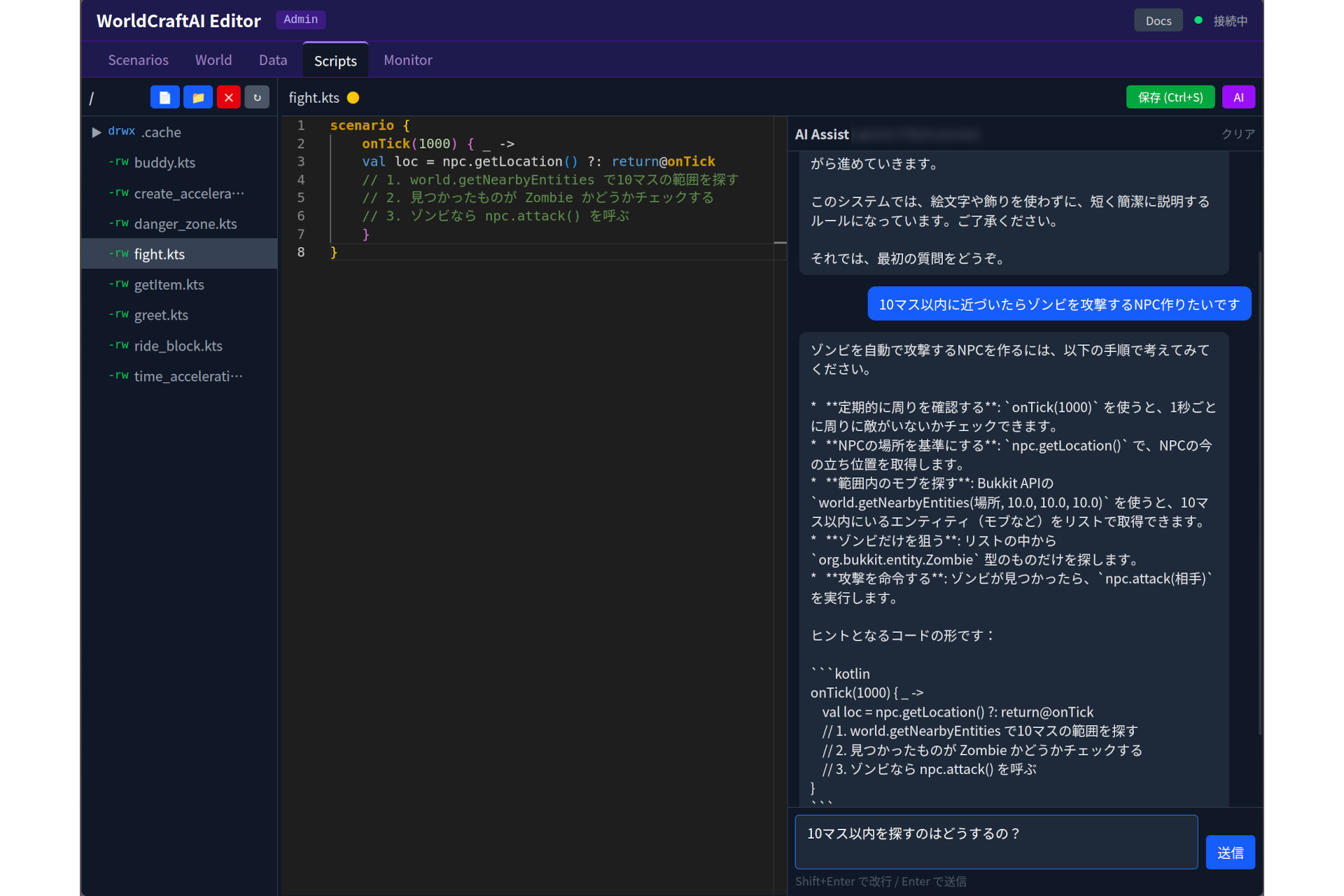Expand the .cache folder
The width and height of the screenshot is (1344, 896).
click(x=97, y=132)
